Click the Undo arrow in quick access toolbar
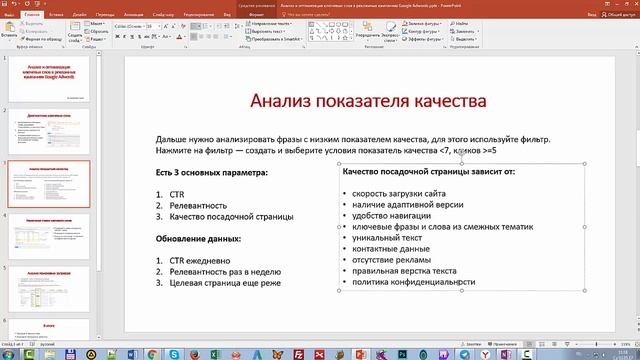Image resolution: width=640 pixels, height=360 pixels. point(14,4)
